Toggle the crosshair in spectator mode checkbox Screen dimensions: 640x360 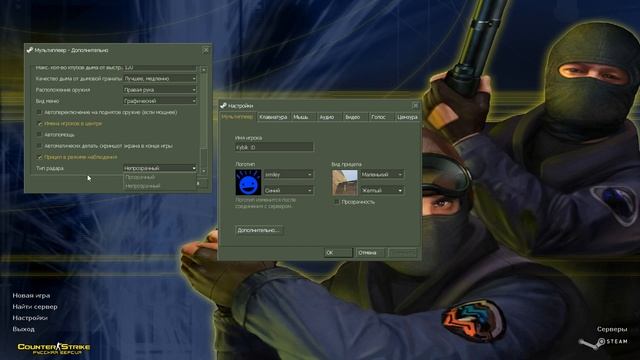click(x=39, y=157)
